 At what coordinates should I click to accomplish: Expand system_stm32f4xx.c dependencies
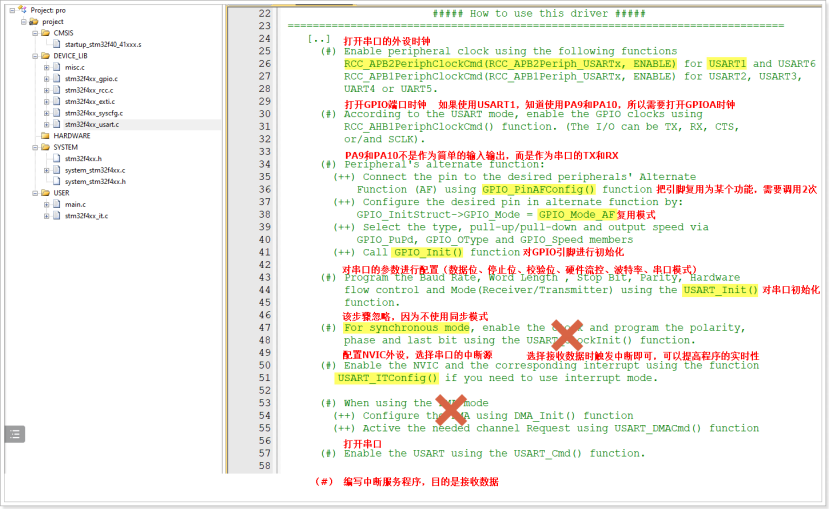[x=47, y=170]
